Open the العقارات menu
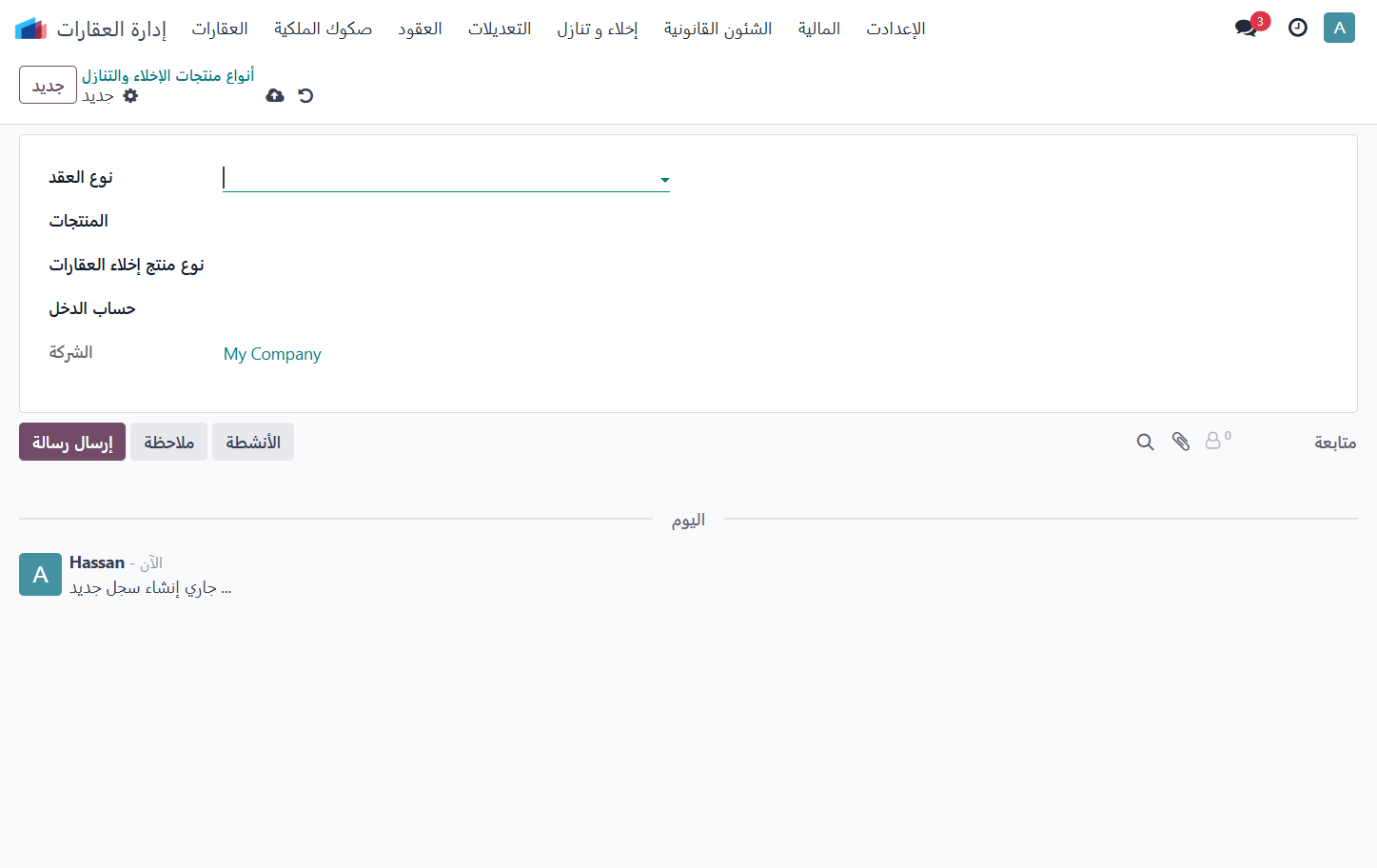Screen dimensions: 1377x868 point(220,29)
